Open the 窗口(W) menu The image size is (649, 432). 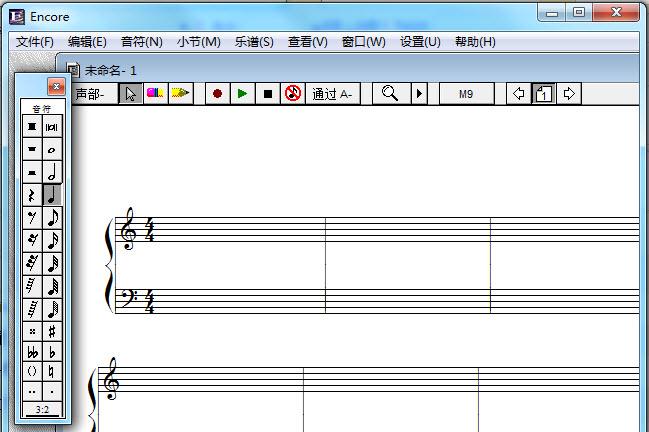point(363,42)
